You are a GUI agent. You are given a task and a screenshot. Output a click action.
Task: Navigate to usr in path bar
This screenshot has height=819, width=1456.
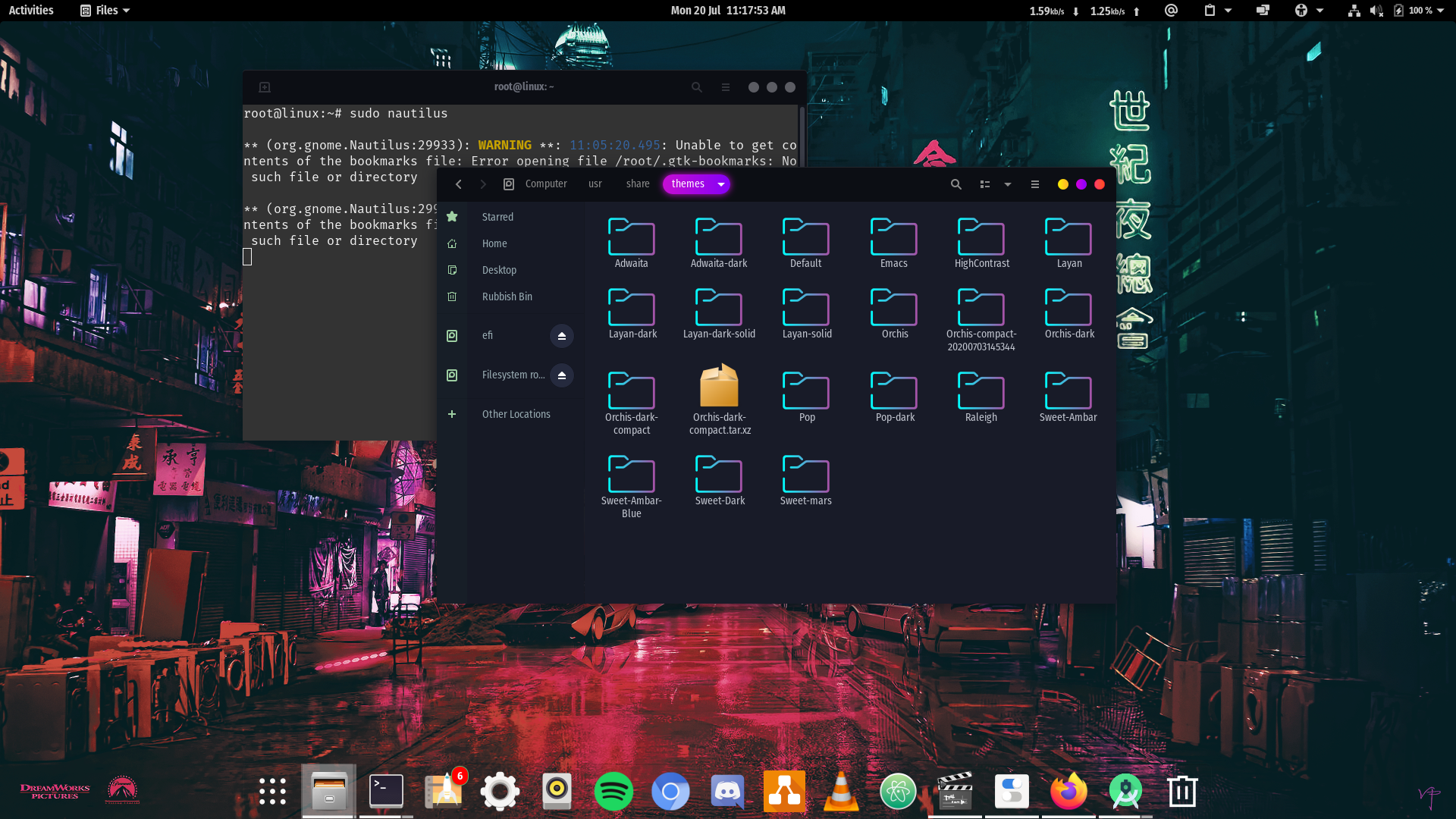[595, 184]
